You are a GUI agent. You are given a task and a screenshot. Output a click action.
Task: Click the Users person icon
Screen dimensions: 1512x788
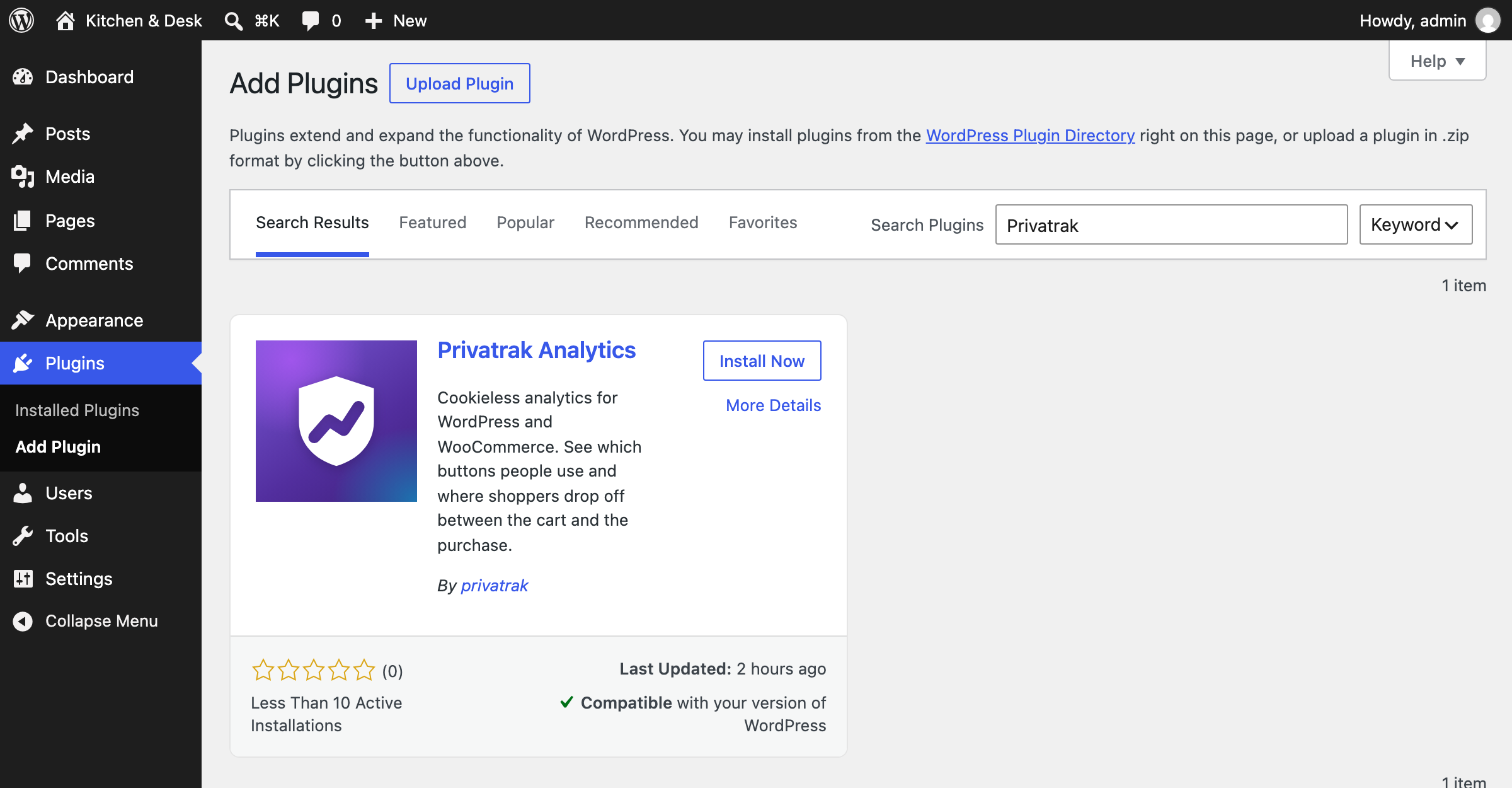click(23, 493)
